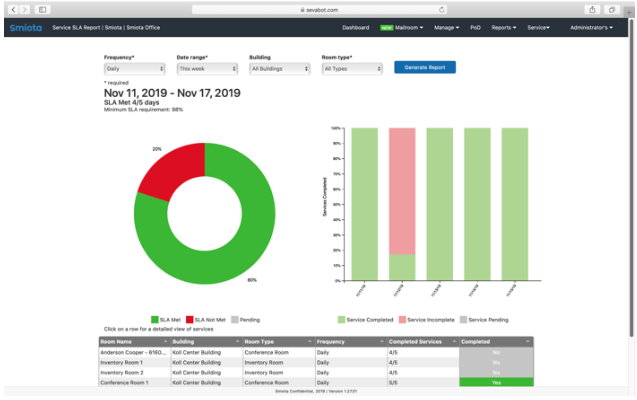
Task: Click the Generate Report button
Action: [x=425, y=67]
